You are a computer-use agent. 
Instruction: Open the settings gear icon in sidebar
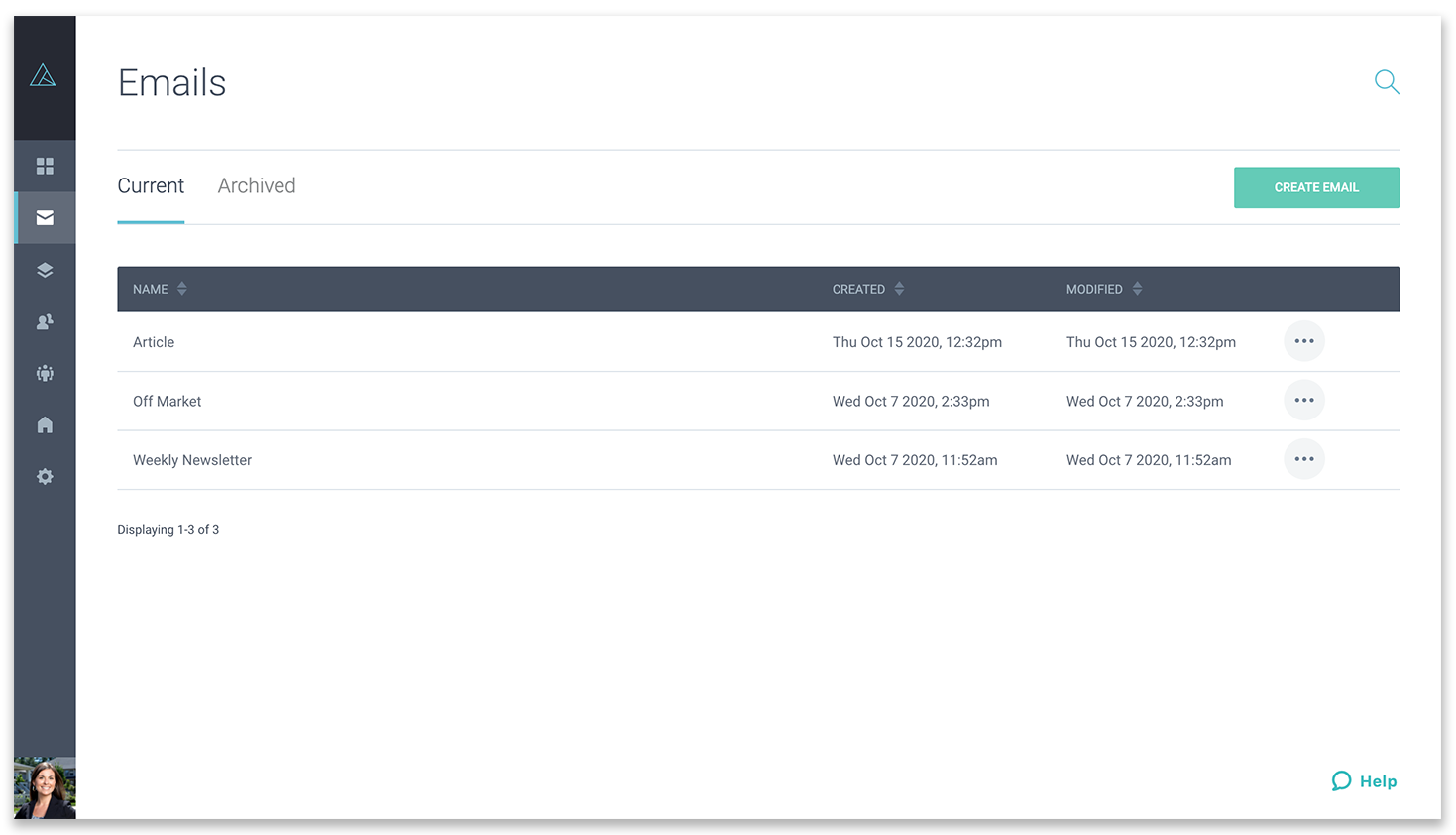(x=45, y=477)
